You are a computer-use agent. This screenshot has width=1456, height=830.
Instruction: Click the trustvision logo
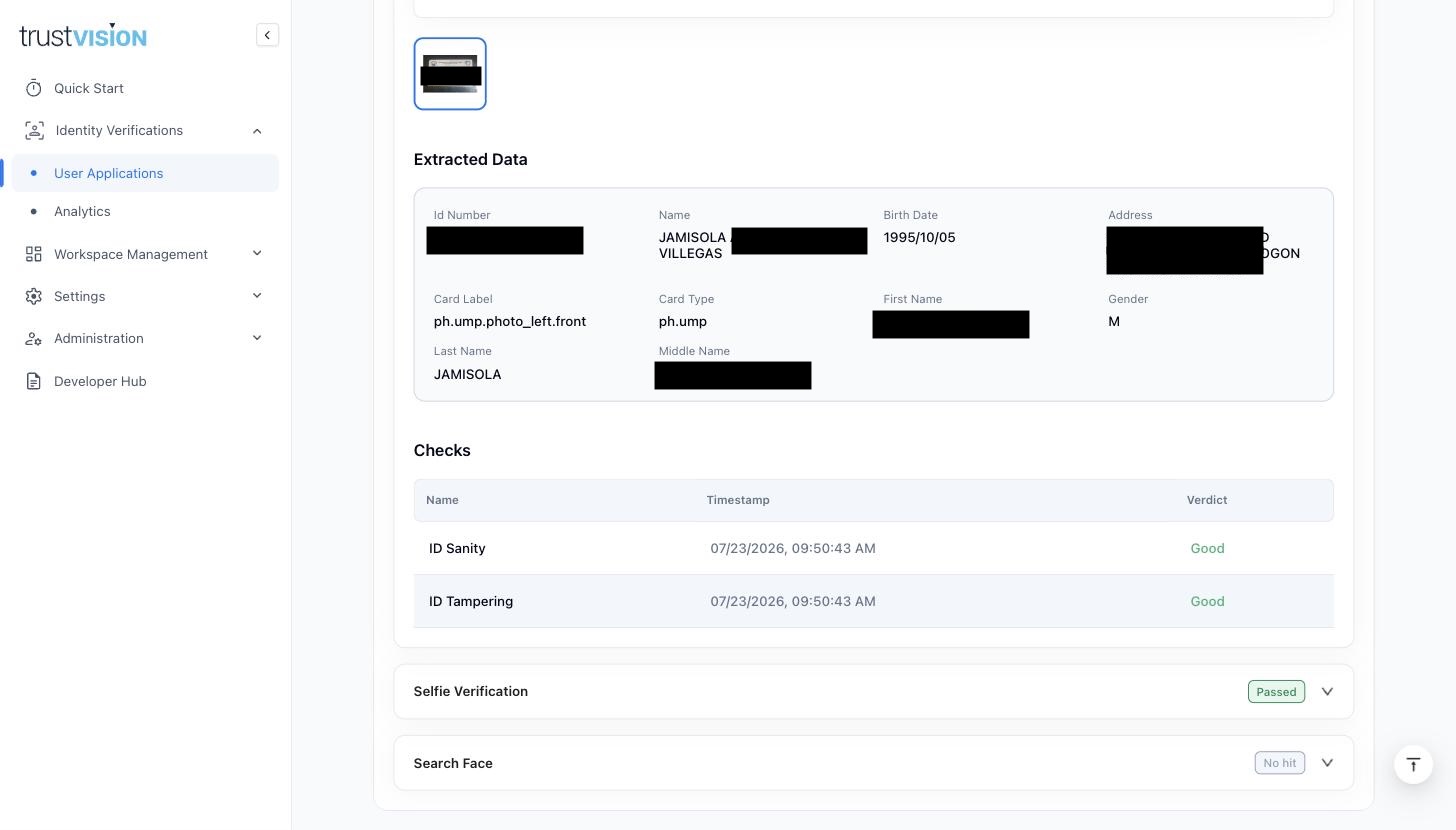click(x=83, y=36)
